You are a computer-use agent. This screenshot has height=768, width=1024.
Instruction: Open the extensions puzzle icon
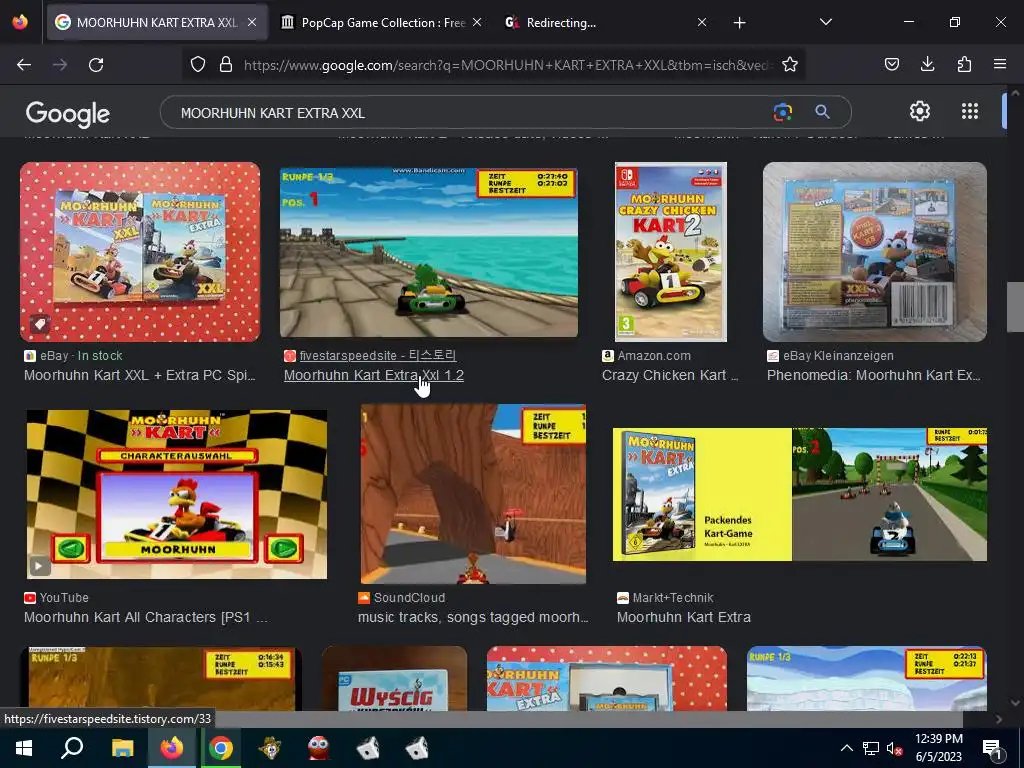[964, 64]
